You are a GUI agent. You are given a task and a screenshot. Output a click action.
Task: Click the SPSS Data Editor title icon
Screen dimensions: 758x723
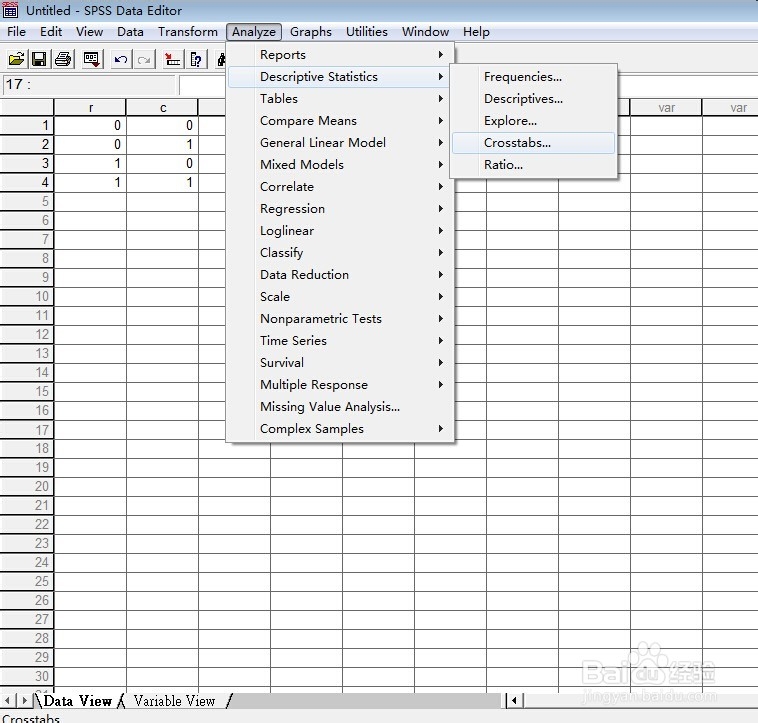[x=11, y=10]
